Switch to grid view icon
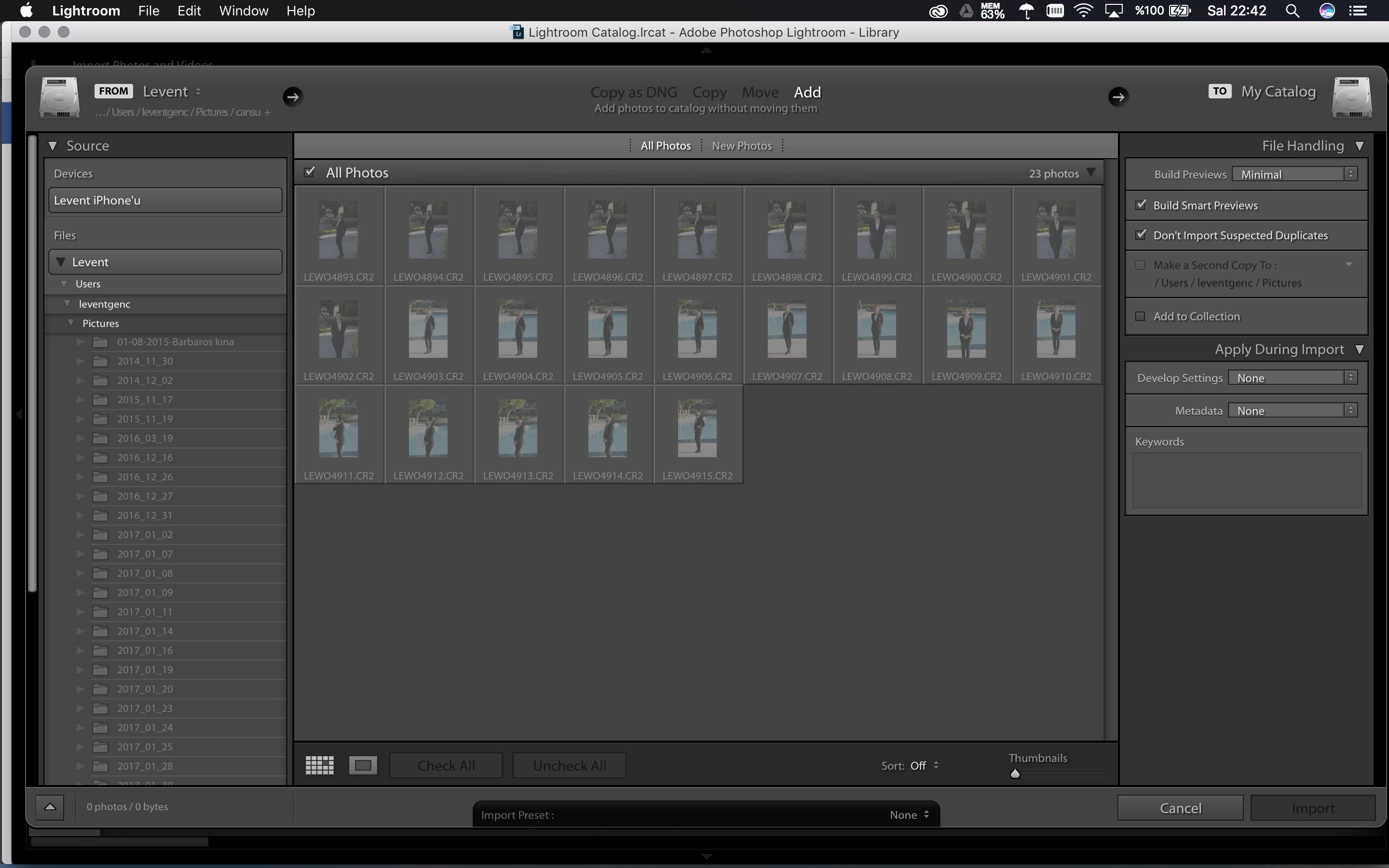This screenshot has width=1389, height=868. 319,765
